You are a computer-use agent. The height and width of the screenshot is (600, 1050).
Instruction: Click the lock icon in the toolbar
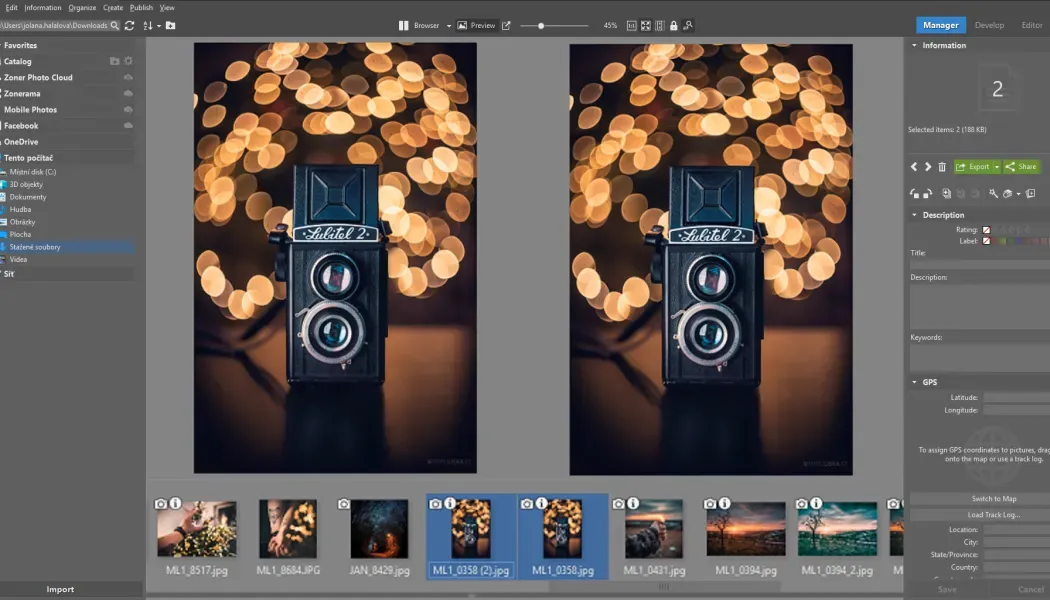click(x=673, y=25)
